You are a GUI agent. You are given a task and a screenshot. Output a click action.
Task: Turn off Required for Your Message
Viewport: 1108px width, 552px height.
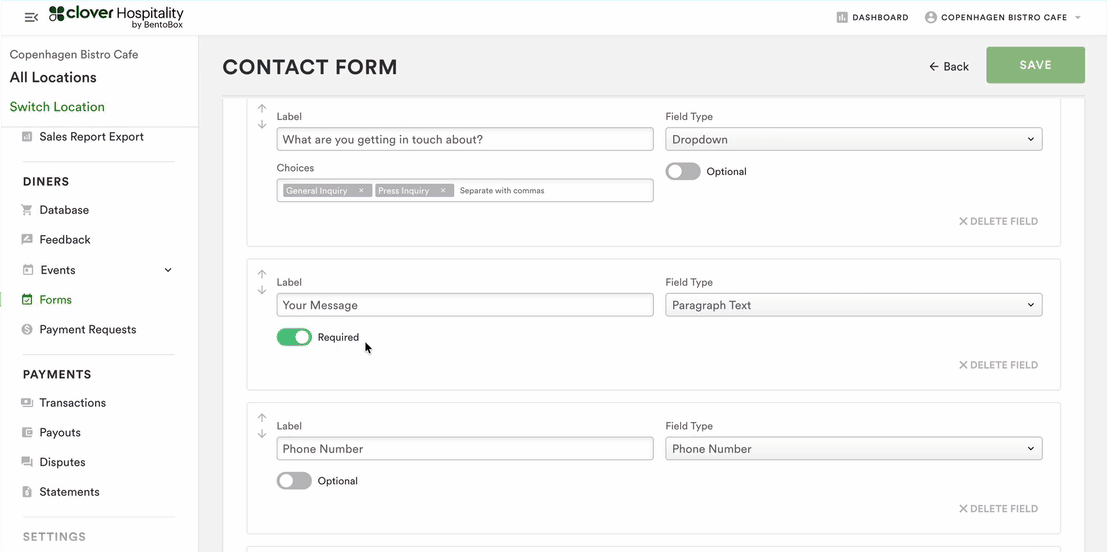point(294,337)
